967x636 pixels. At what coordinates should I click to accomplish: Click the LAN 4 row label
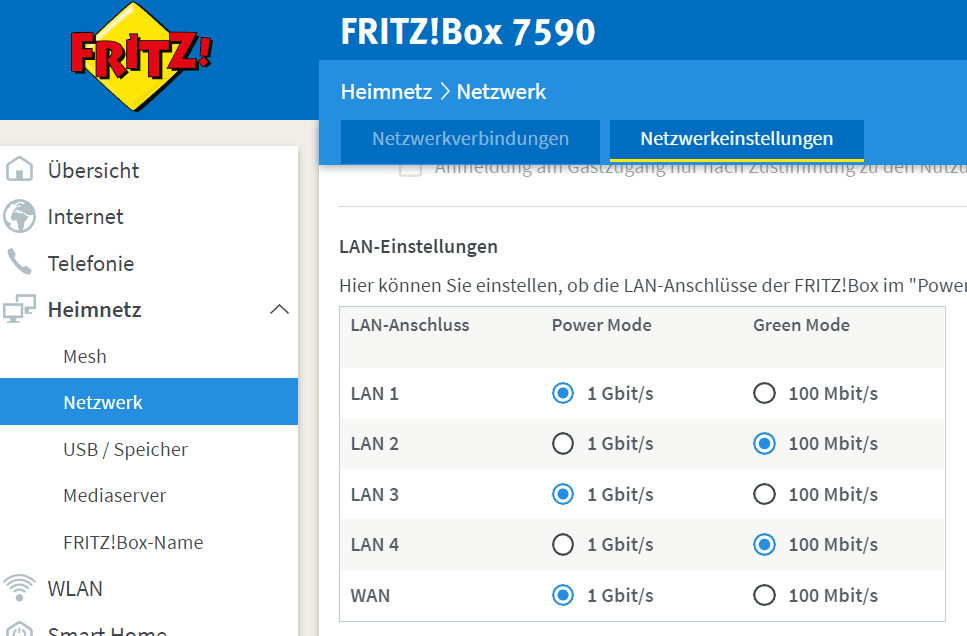tap(374, 545)
